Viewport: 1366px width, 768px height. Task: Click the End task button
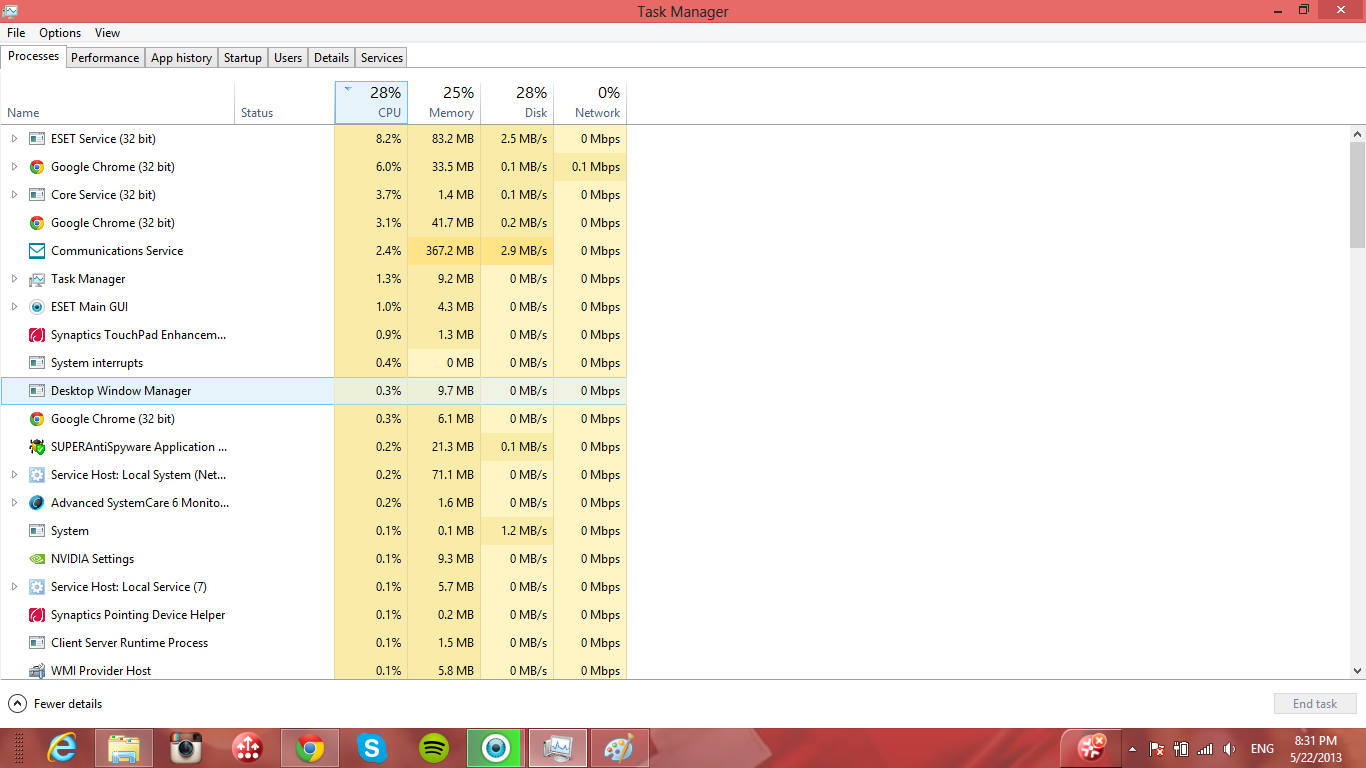[x=1315, y=704]
